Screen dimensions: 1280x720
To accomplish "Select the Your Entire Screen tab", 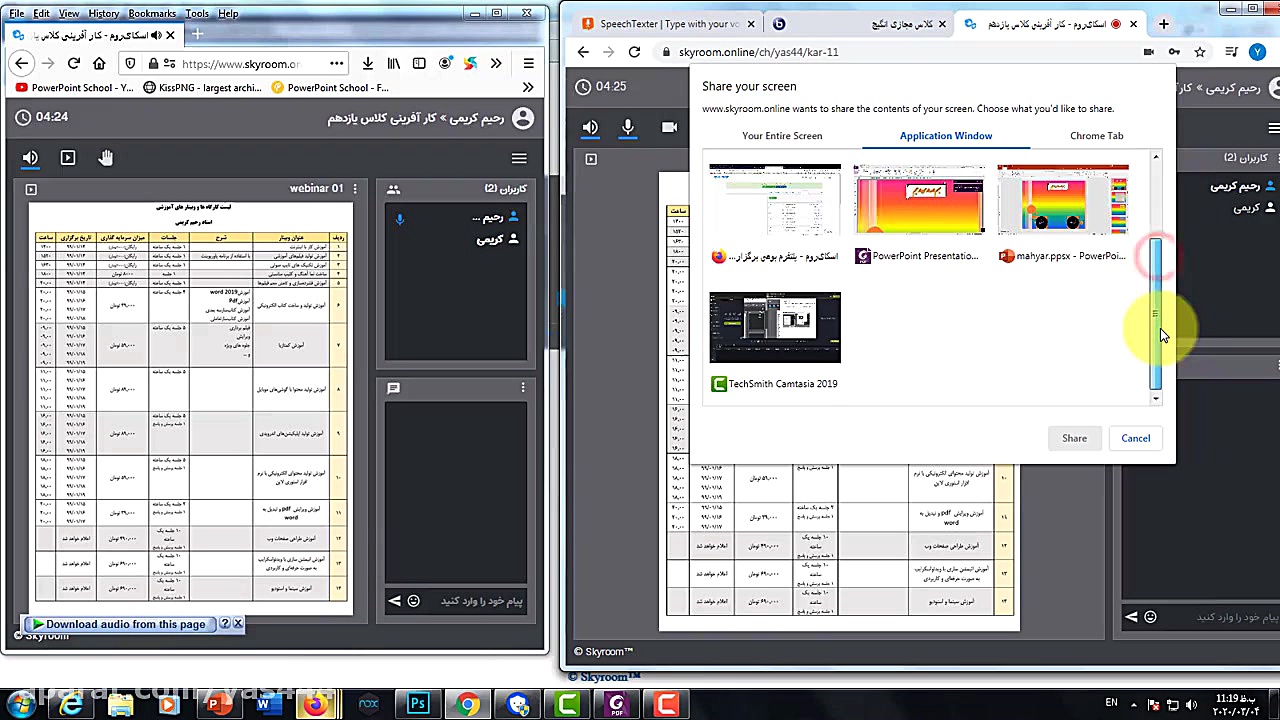I will 782,135.
